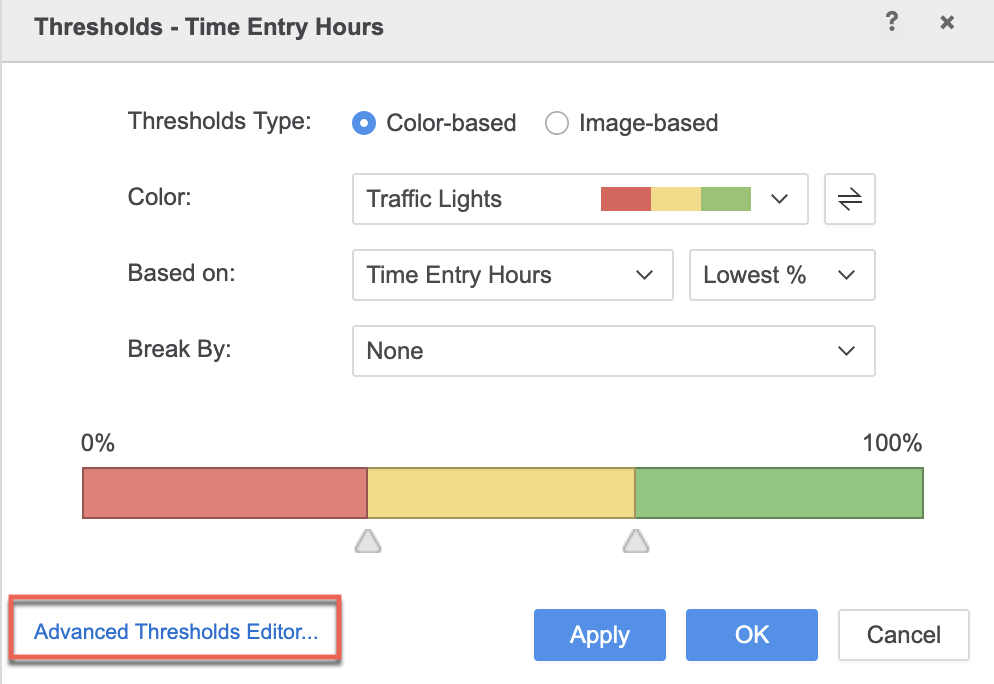Click Cancel to dismiss the dialog
Viewport: 994px width, 684px height.
coord(903,635)
